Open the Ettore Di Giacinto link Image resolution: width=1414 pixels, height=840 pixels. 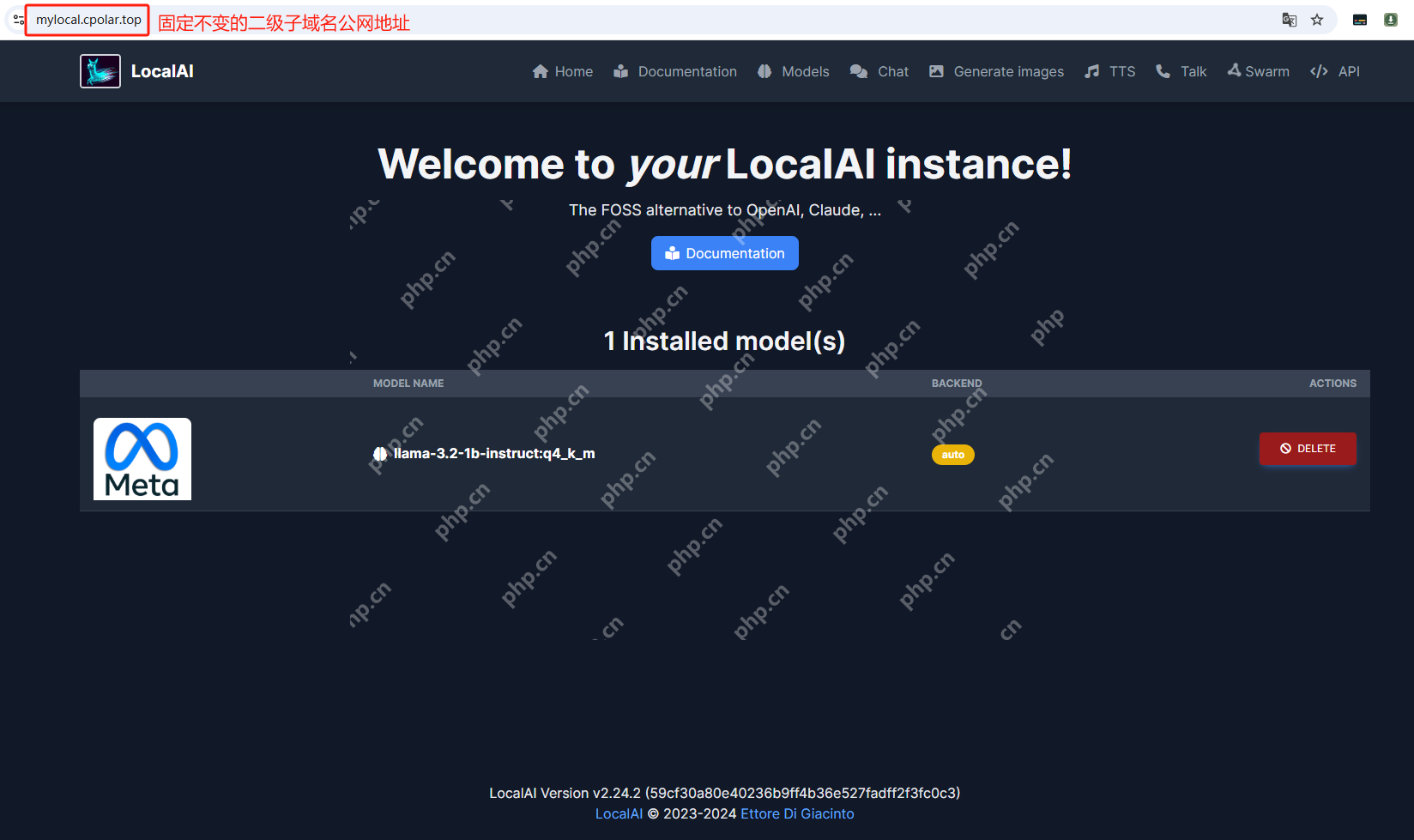coord(797,813)
